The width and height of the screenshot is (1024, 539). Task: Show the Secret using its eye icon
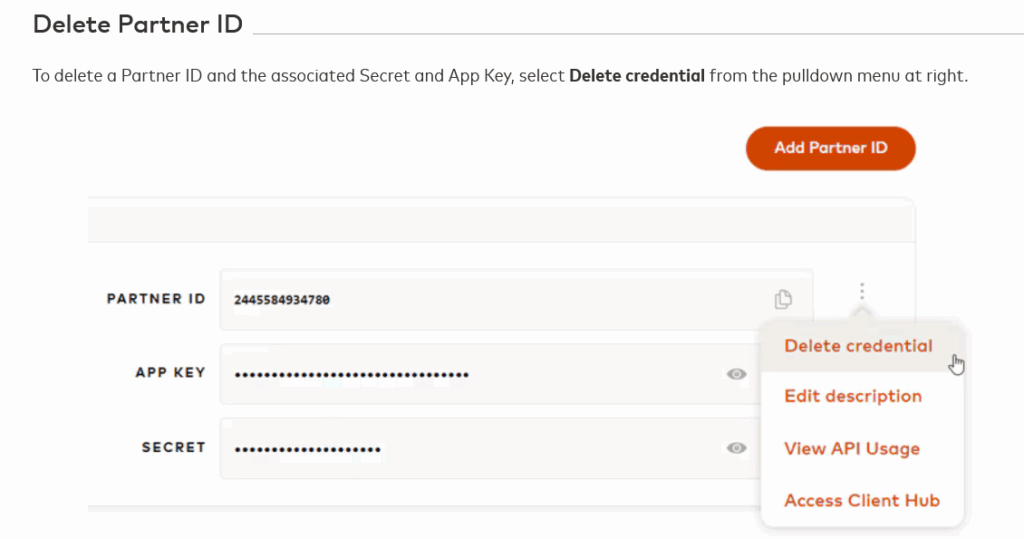tap(737, 448)
